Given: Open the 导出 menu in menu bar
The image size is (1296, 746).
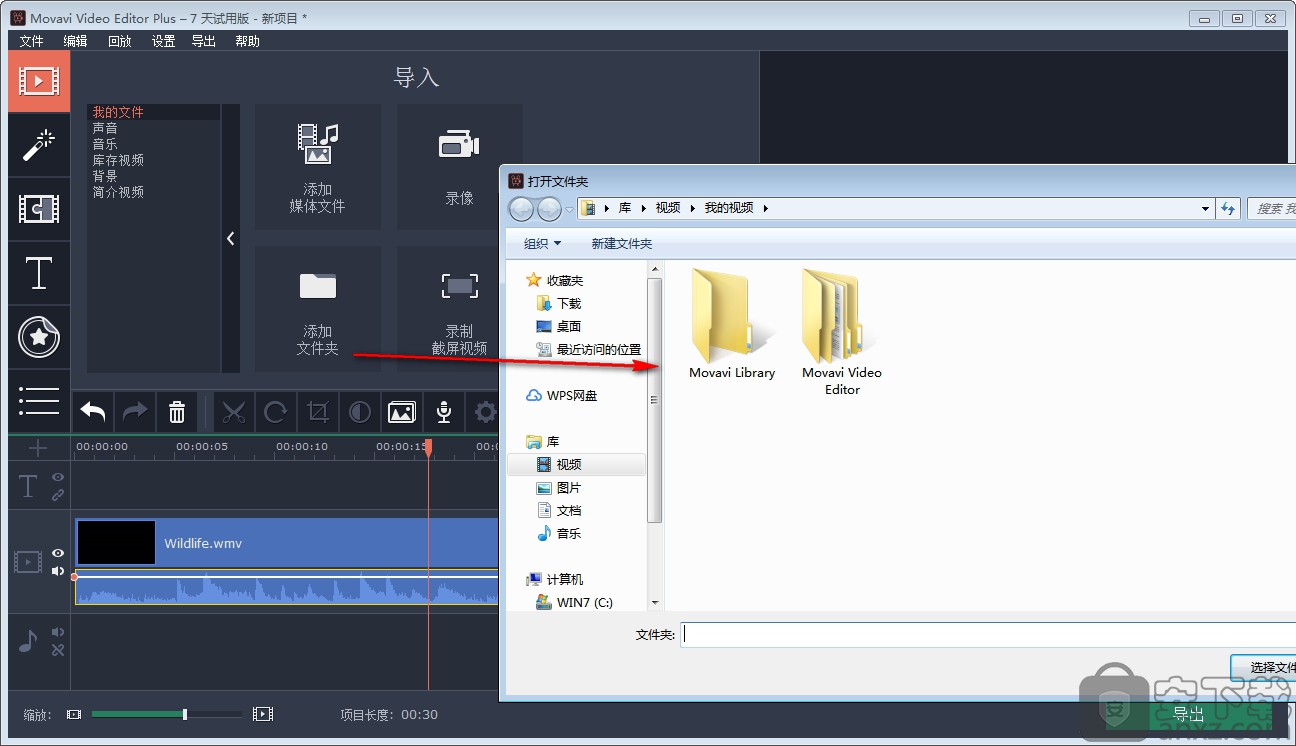Looking at the screenshot, I should pyautogui.click(x=204, y=41).
